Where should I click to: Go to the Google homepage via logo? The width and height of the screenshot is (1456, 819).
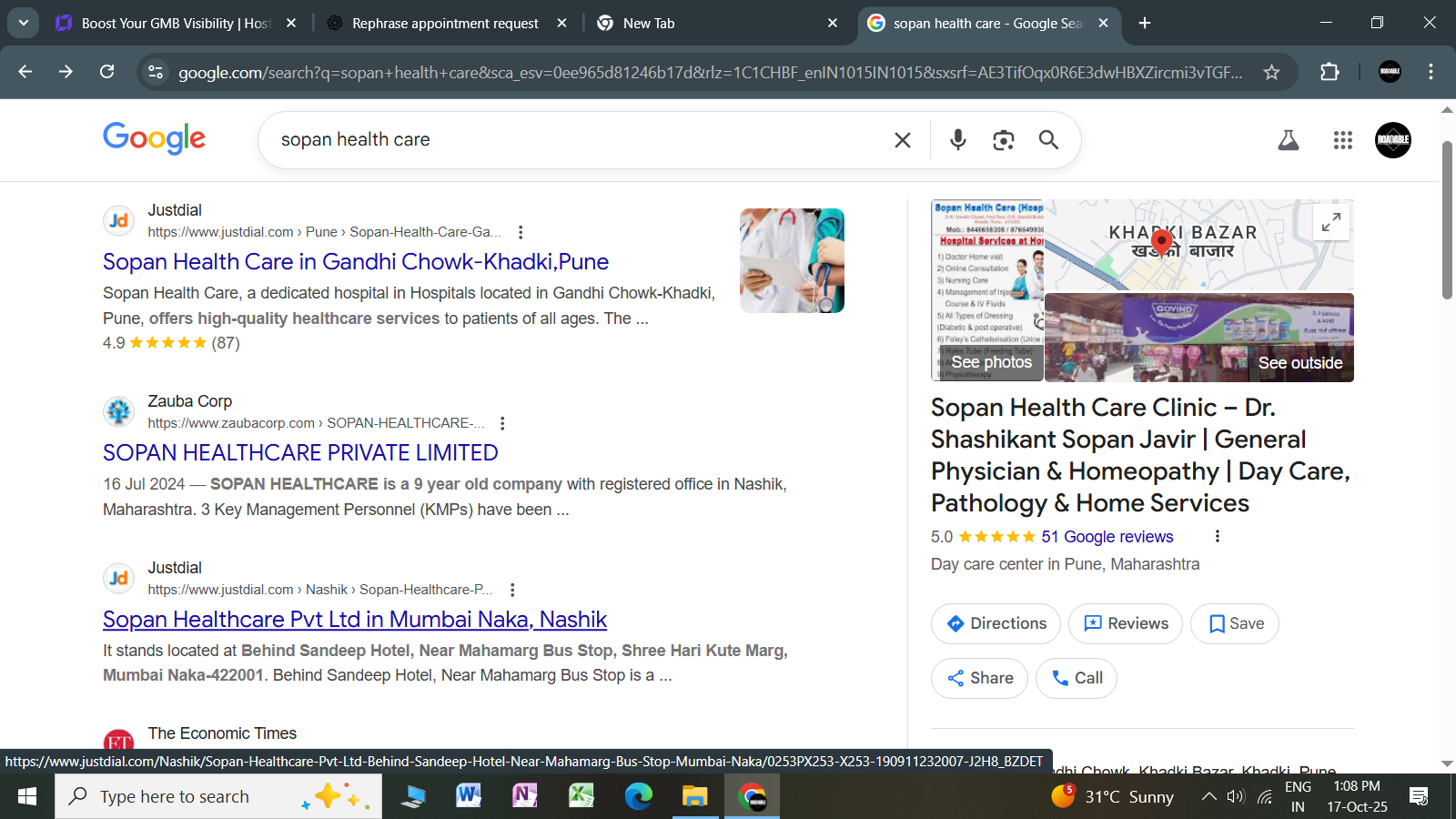tap(154, 138)
